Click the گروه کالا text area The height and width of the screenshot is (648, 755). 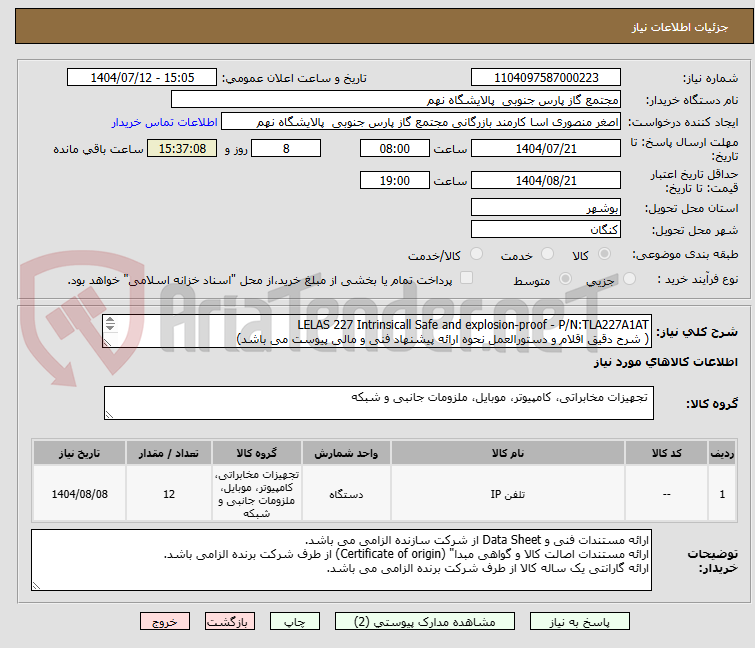pos(378,403)
